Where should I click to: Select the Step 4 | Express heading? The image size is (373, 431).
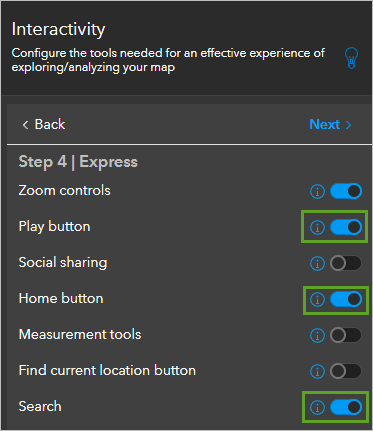78,162
